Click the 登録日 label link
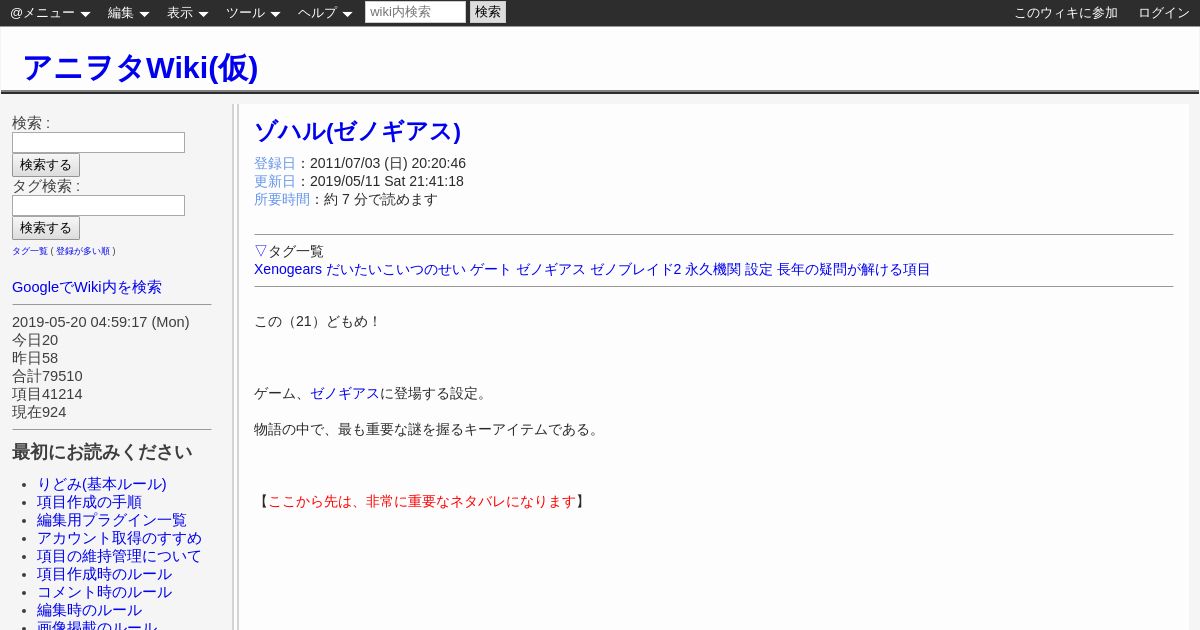 click(x=275, y=163)
